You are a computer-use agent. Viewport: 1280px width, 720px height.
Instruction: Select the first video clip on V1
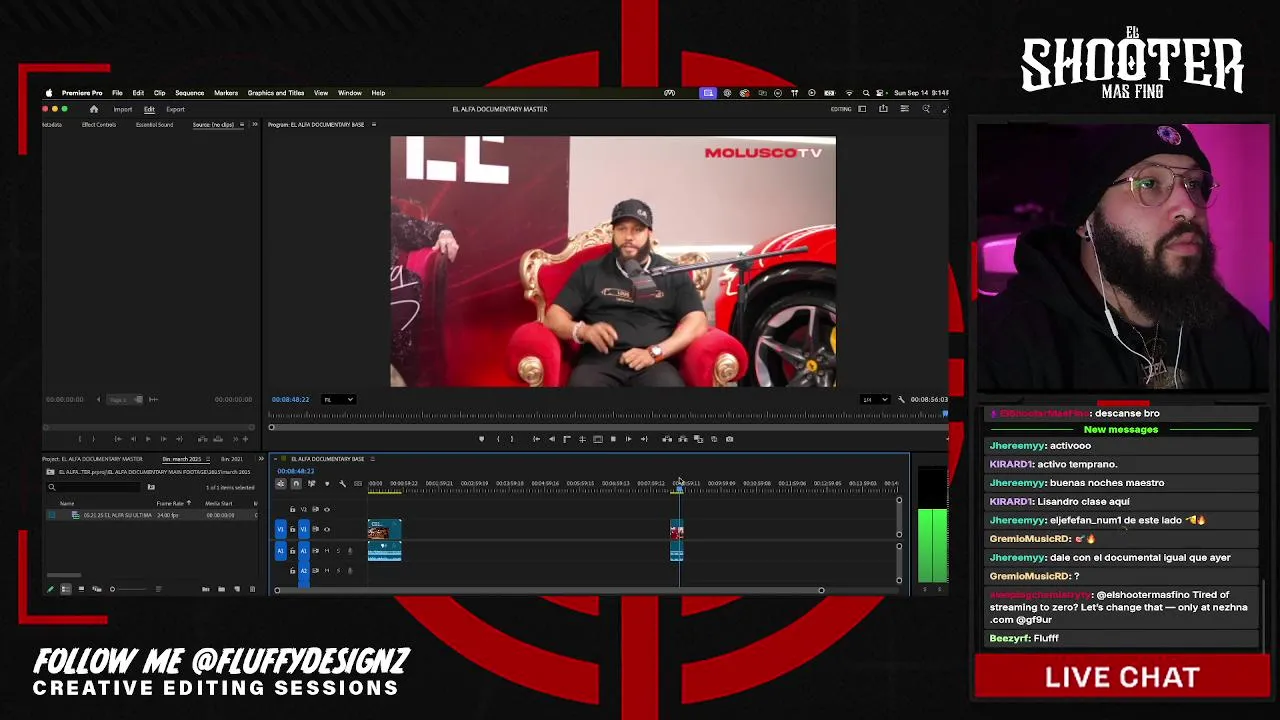click(385, 530)
